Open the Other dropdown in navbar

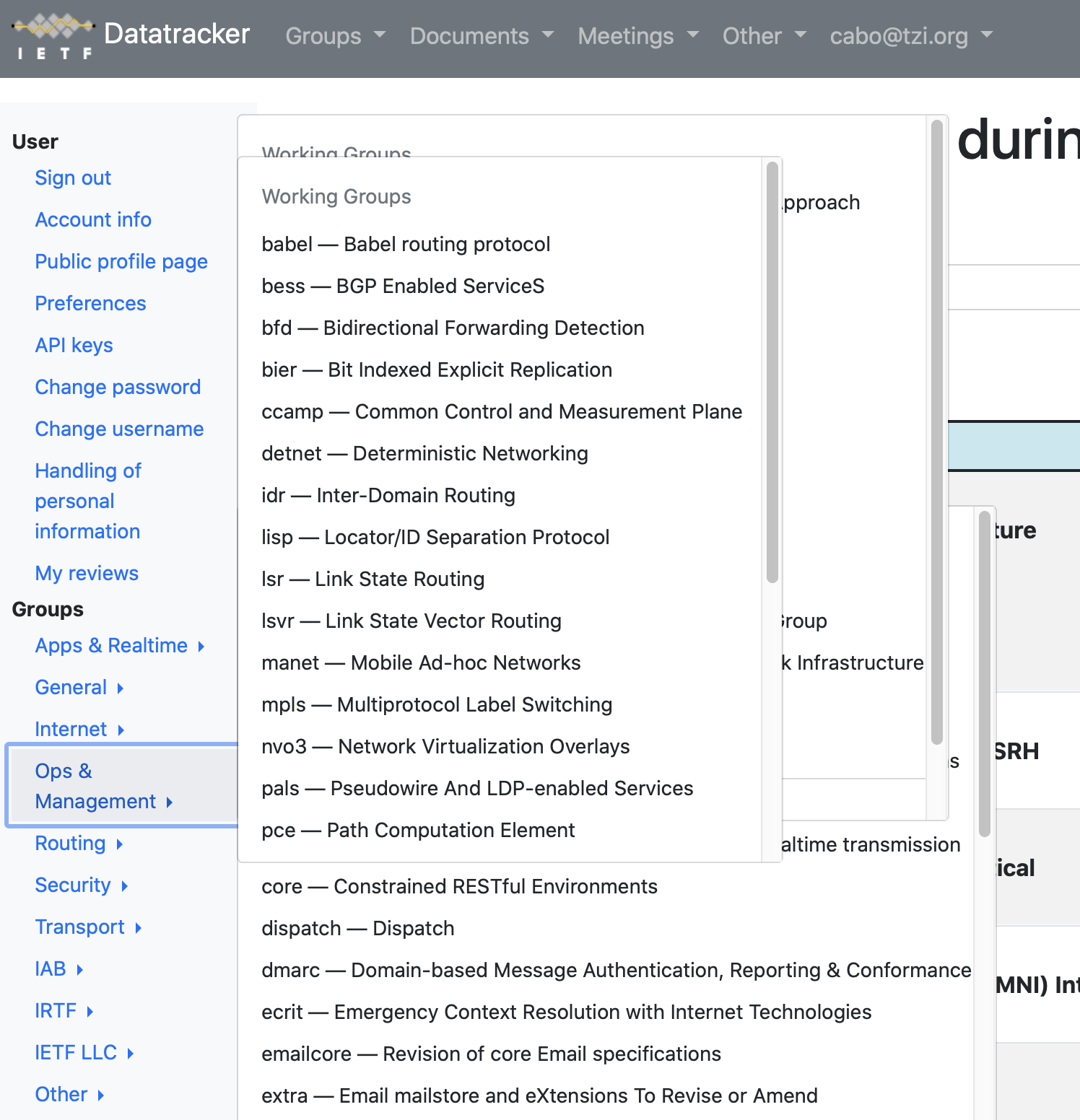[x=765, y=35]
